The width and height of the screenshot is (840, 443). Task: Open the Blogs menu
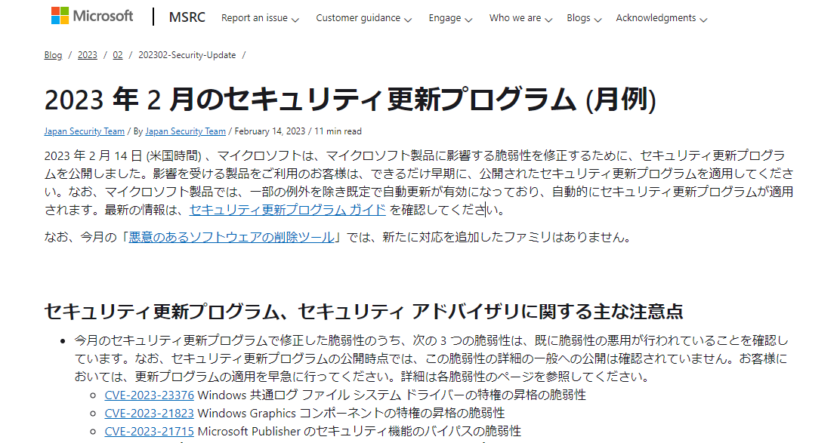pos(584,18)
